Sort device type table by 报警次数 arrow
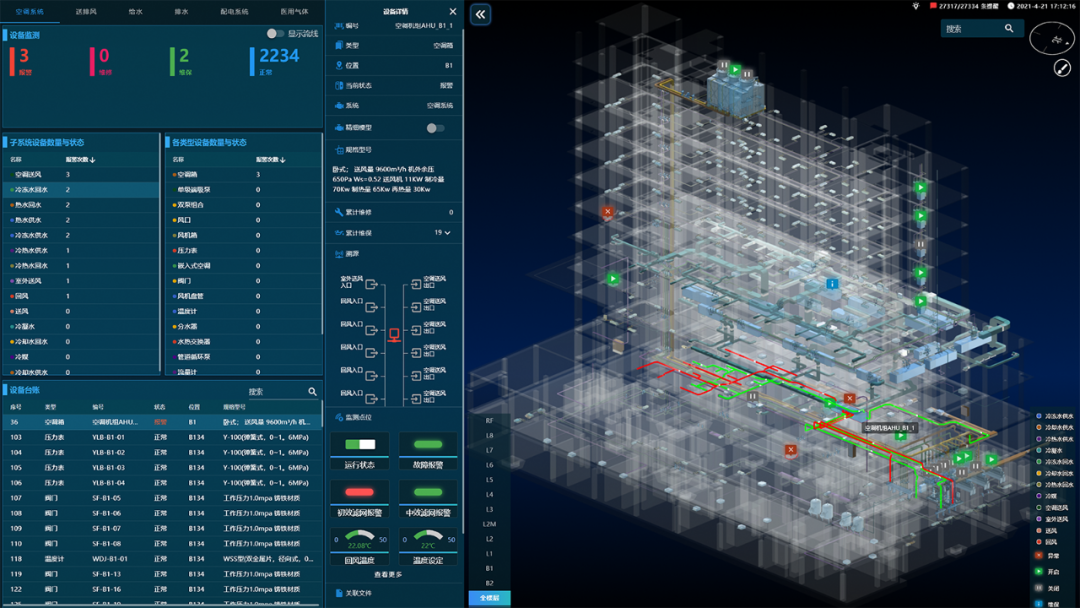 click(283, 160)
